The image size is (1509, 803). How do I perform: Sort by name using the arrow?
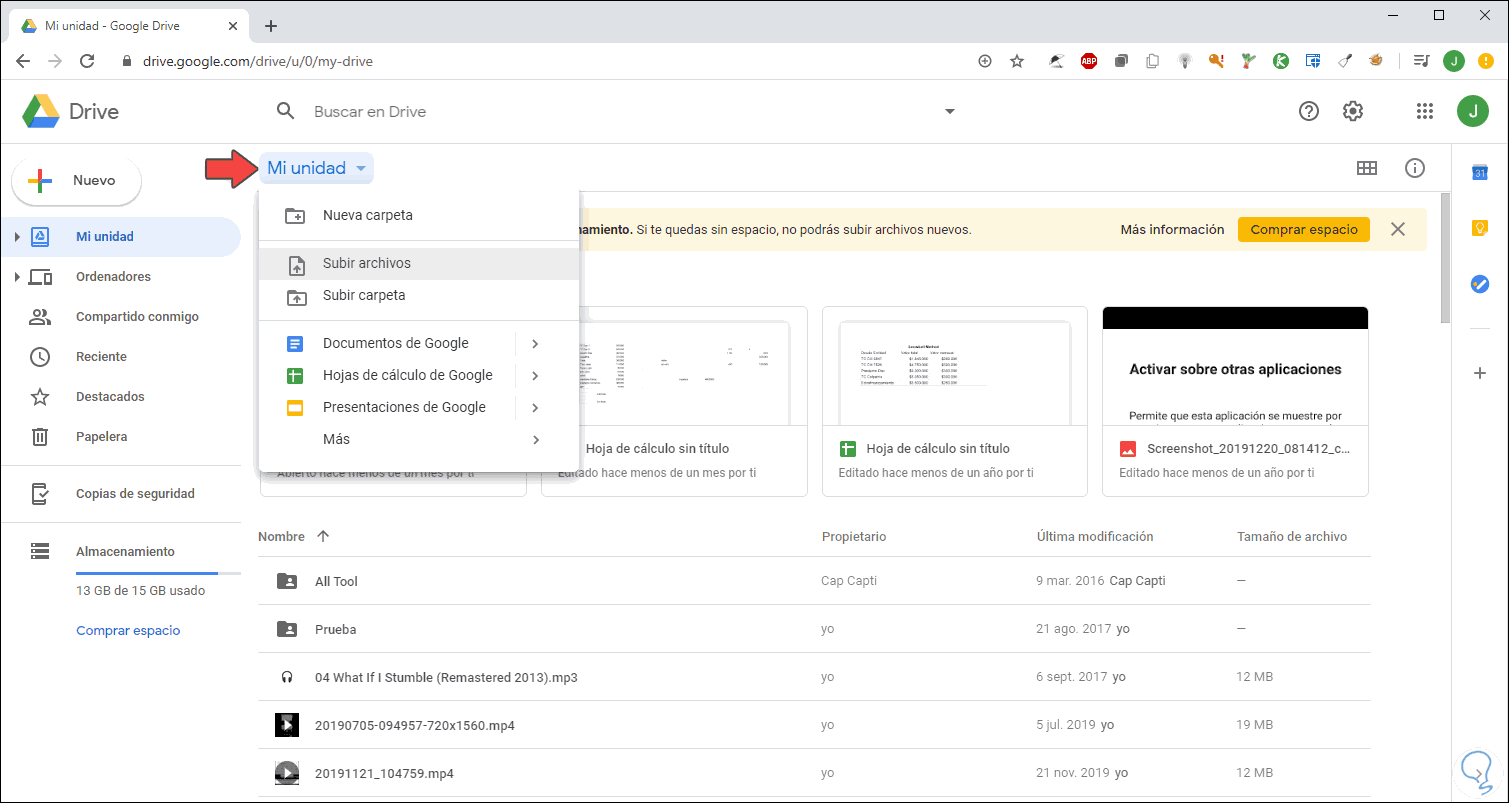pos(323,536)
